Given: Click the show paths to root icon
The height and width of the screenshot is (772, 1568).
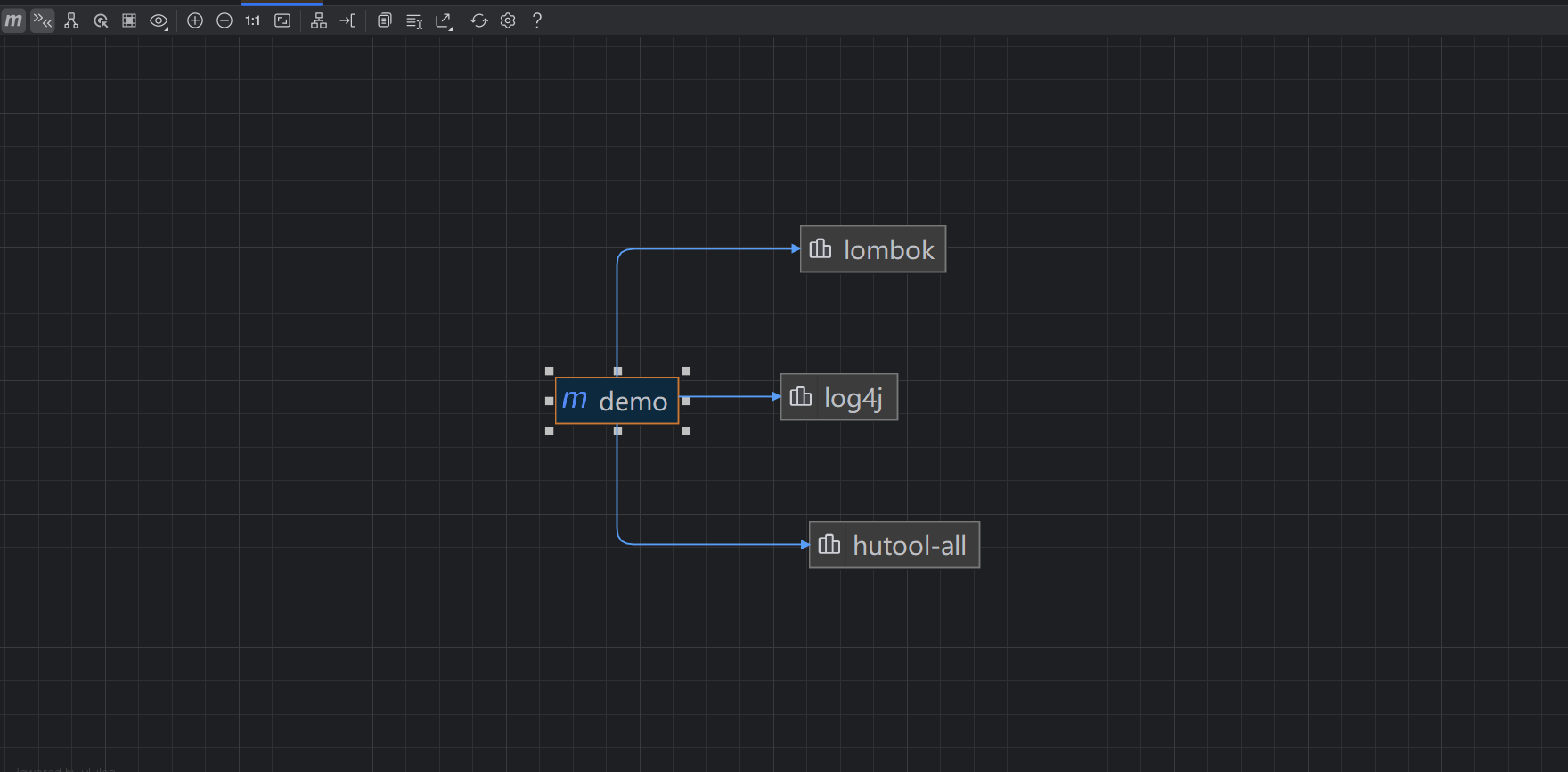Looking at the screenshot, I should (x=71, y=20).
